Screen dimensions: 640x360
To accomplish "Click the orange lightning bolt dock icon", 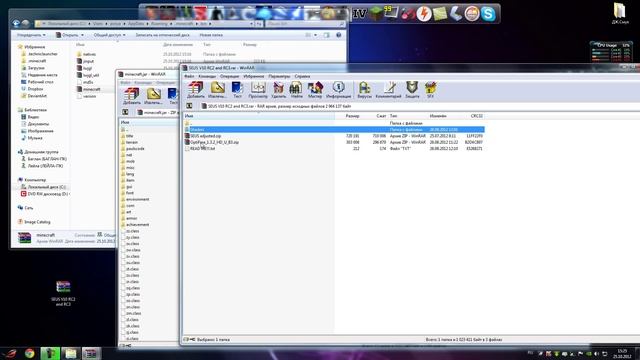I will pyautogui.click(x=424, y=14).
